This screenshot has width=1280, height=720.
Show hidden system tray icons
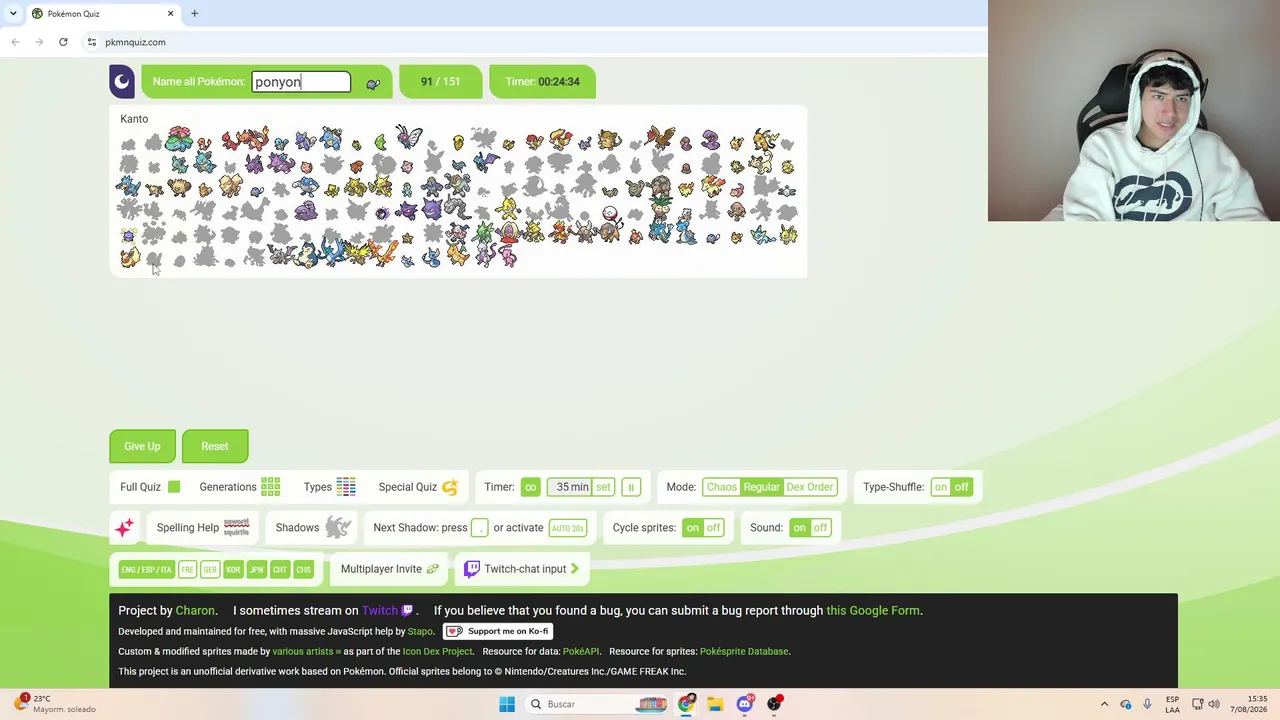click(x=1104, y=704)
